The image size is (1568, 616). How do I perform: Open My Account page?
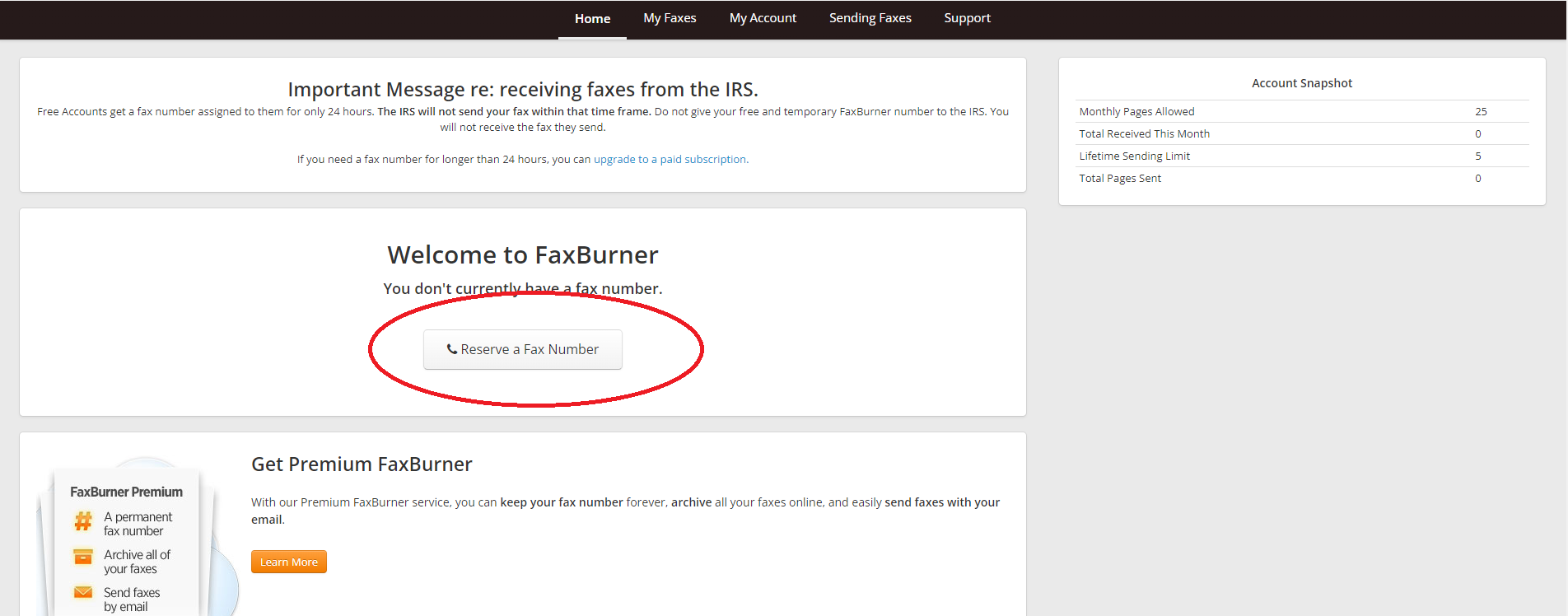[763, 18]
